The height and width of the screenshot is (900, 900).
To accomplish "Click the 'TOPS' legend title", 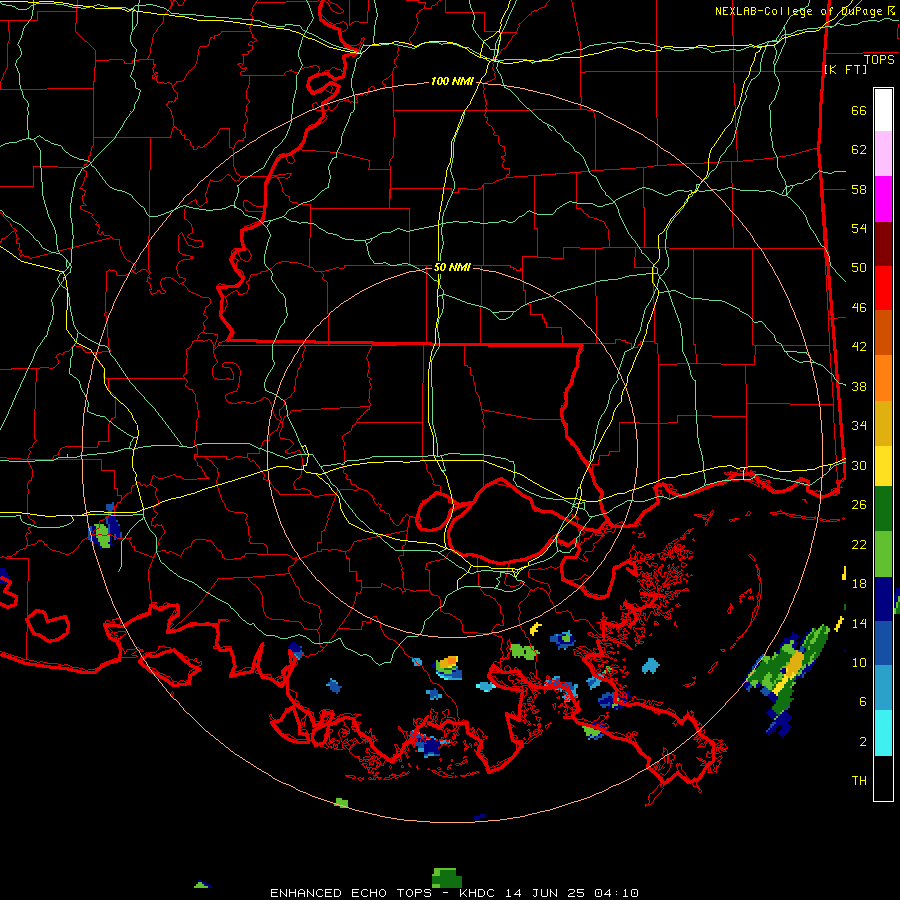I will click(879, 60).
